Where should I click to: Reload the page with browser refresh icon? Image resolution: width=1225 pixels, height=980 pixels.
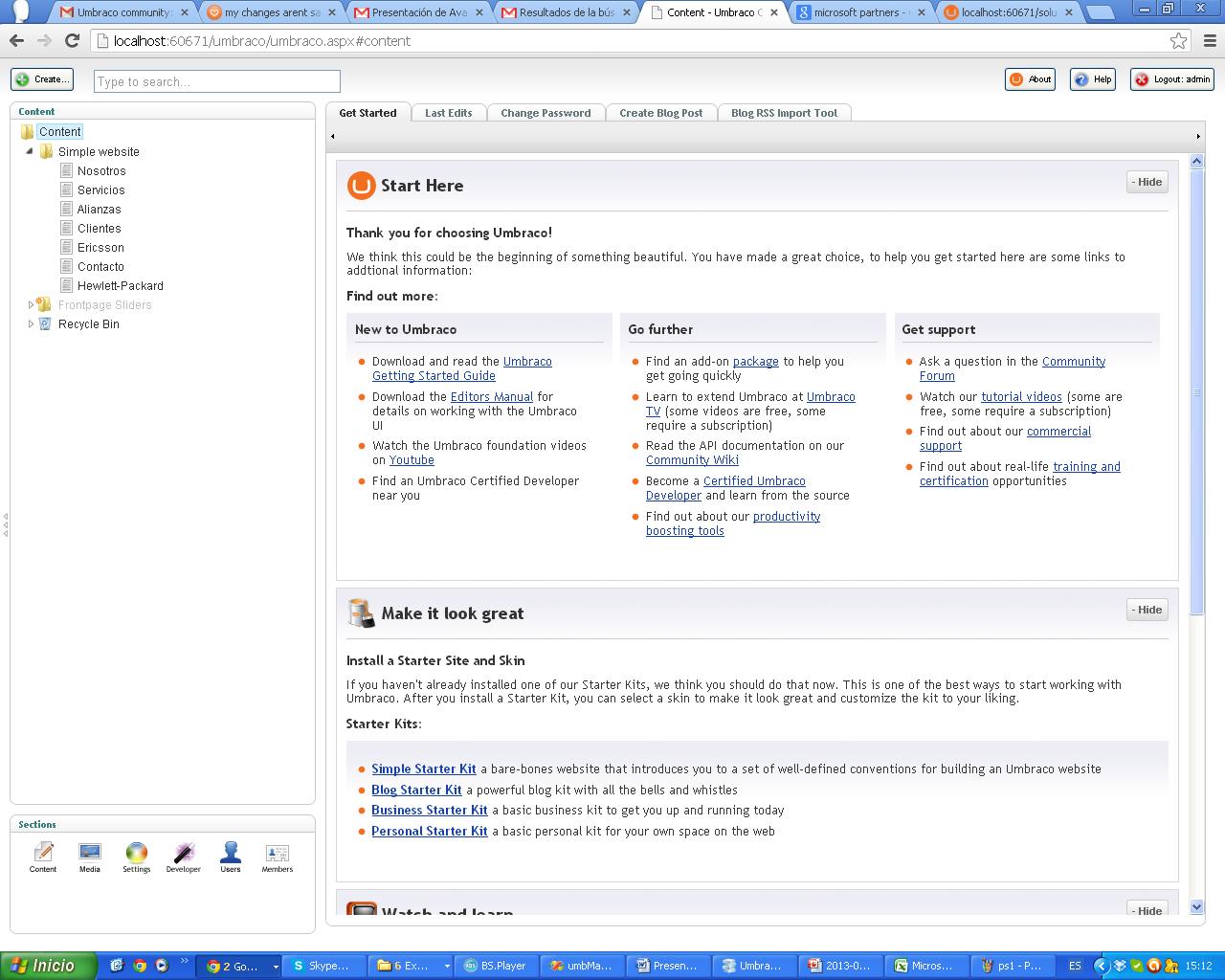(x=72, y=41)
